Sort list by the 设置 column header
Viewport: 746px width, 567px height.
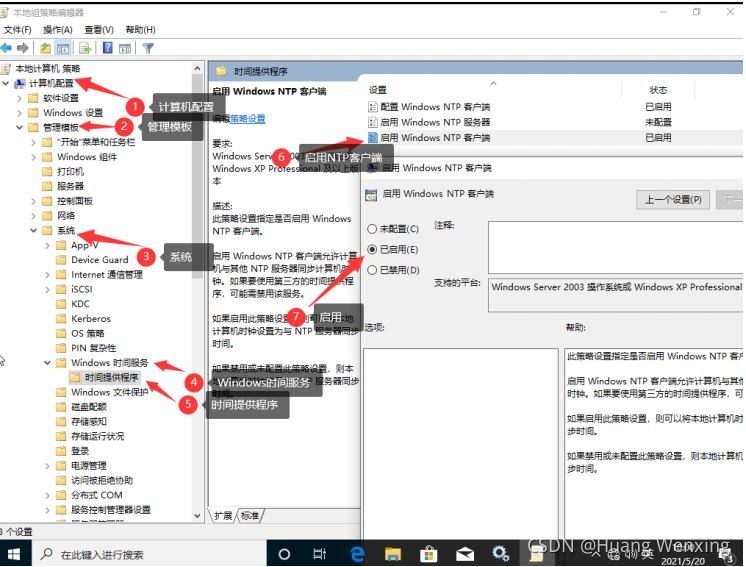tap(378, 90)
